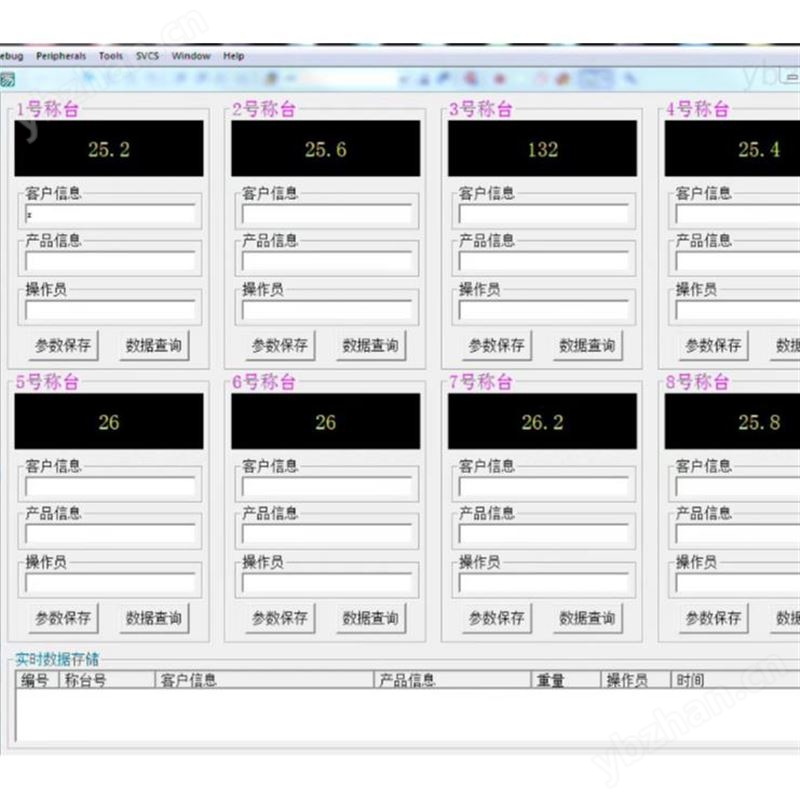Screen dimensions: 800x800
Task: Click the 25.2 weight display of 1号称台
Action: pyautogui.click(x=109, y=148)
